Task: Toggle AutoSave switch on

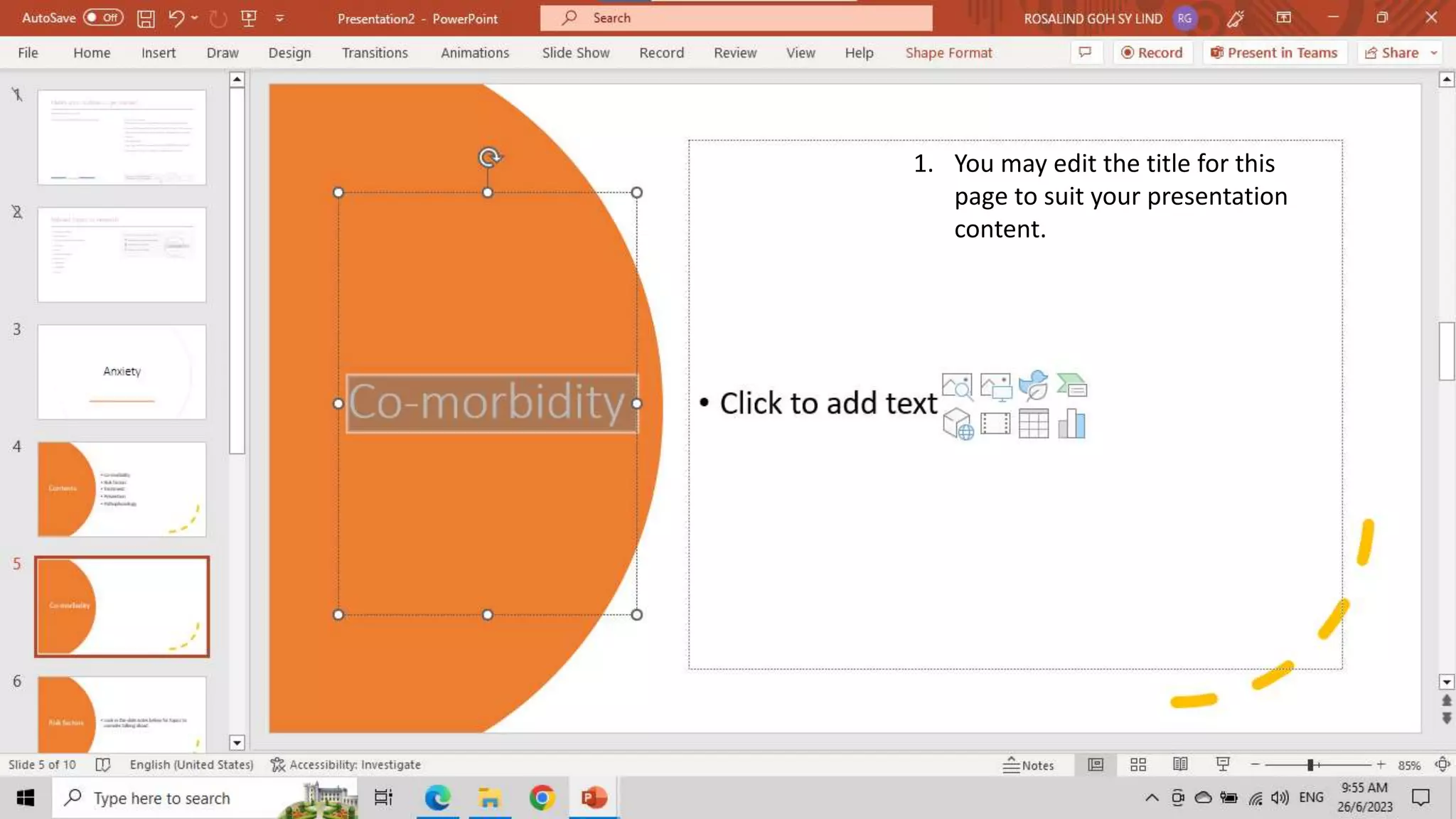Action: 103,18
